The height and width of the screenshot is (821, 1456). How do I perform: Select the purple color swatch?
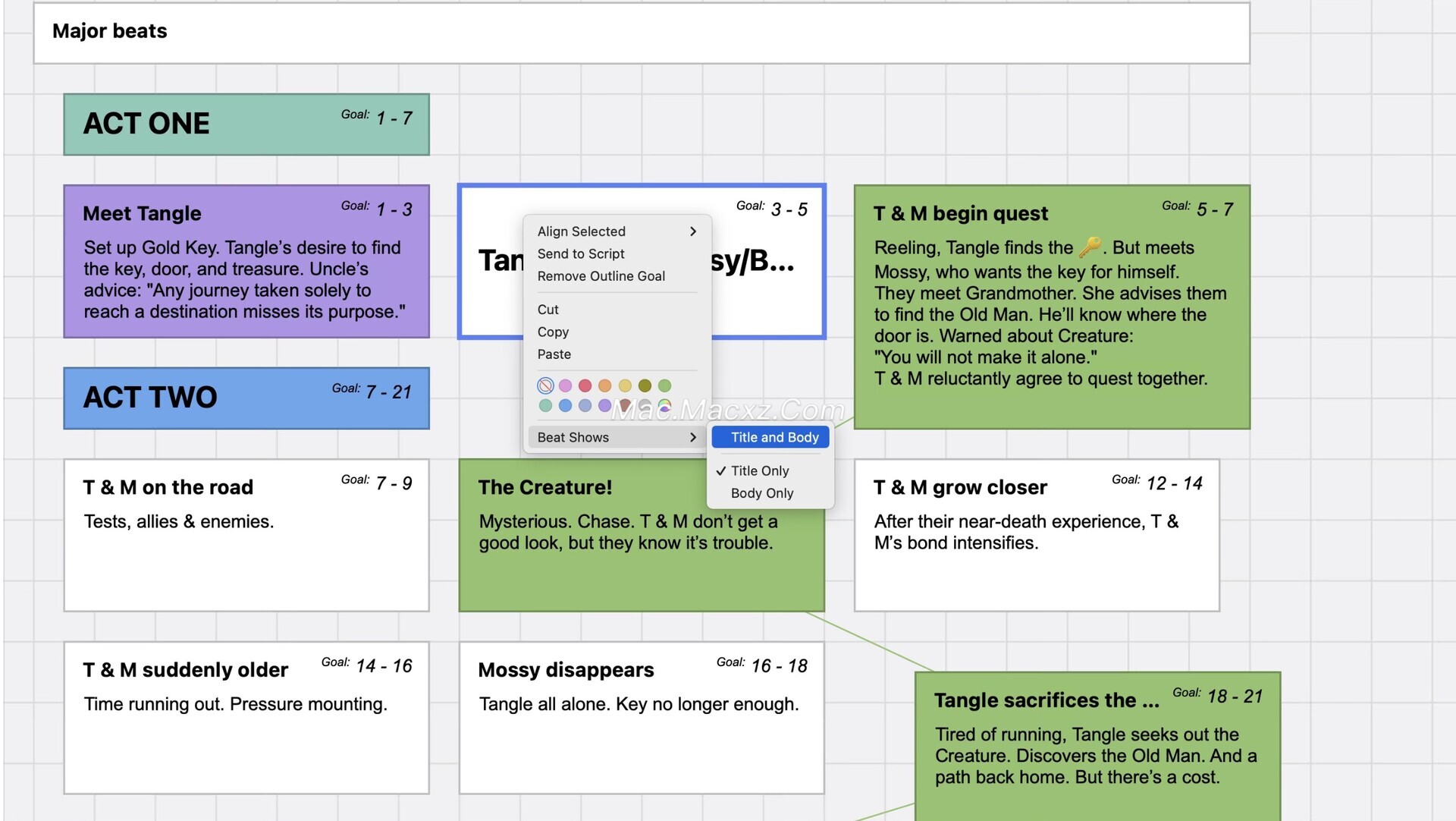point(604,406)
